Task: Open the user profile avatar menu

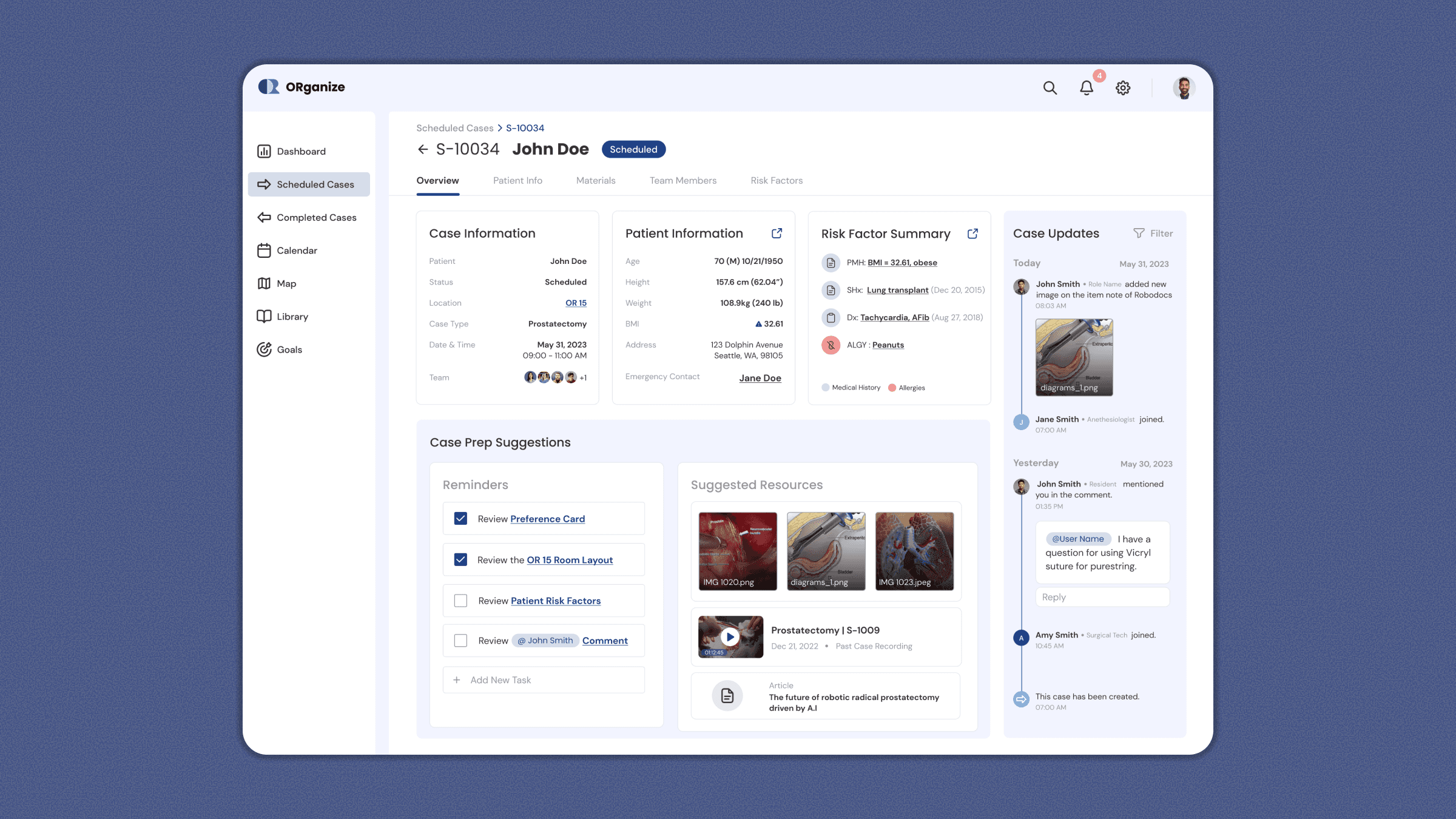Action: coord(1184,88)
